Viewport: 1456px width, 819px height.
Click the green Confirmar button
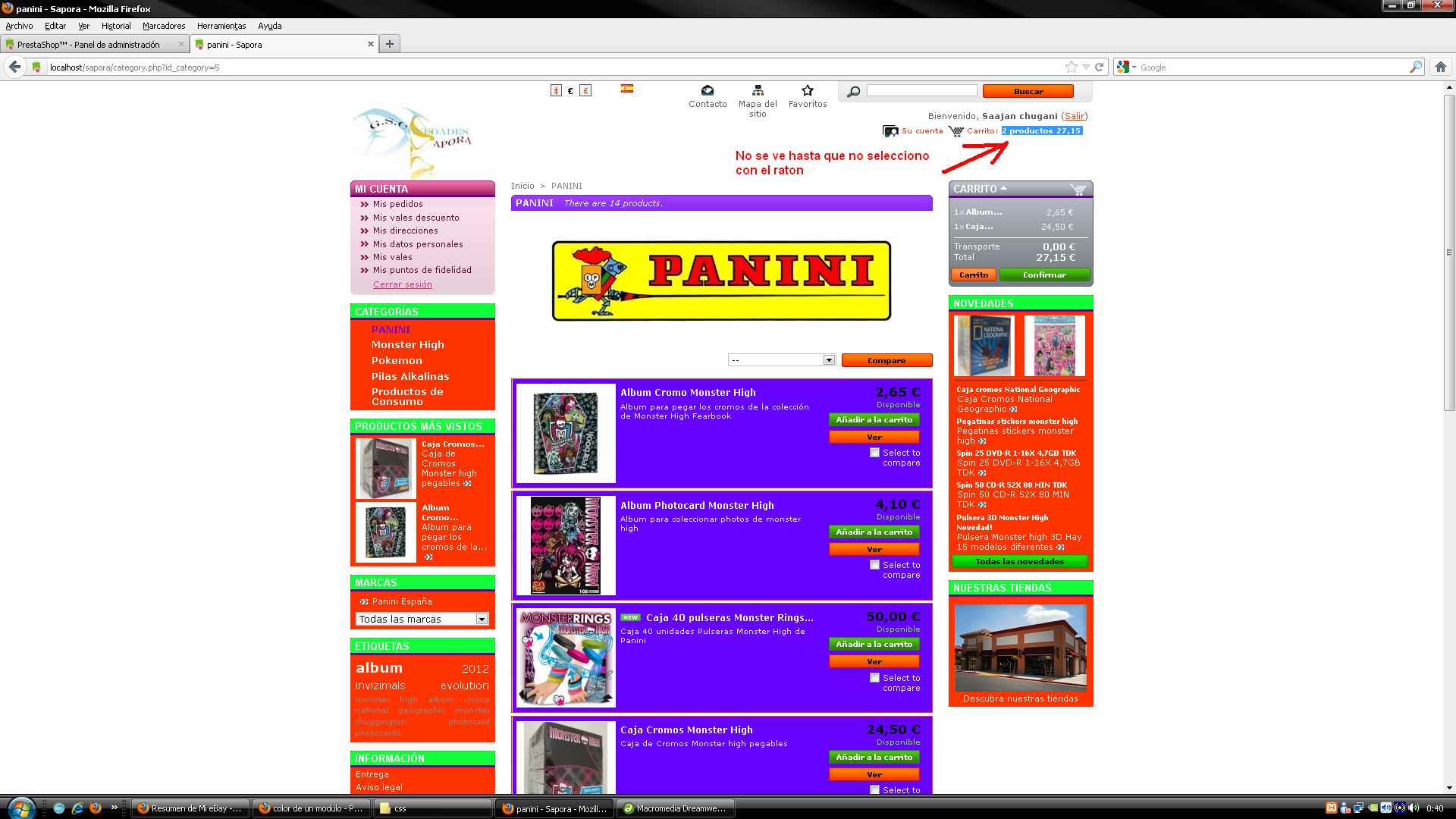[1044, 275]
